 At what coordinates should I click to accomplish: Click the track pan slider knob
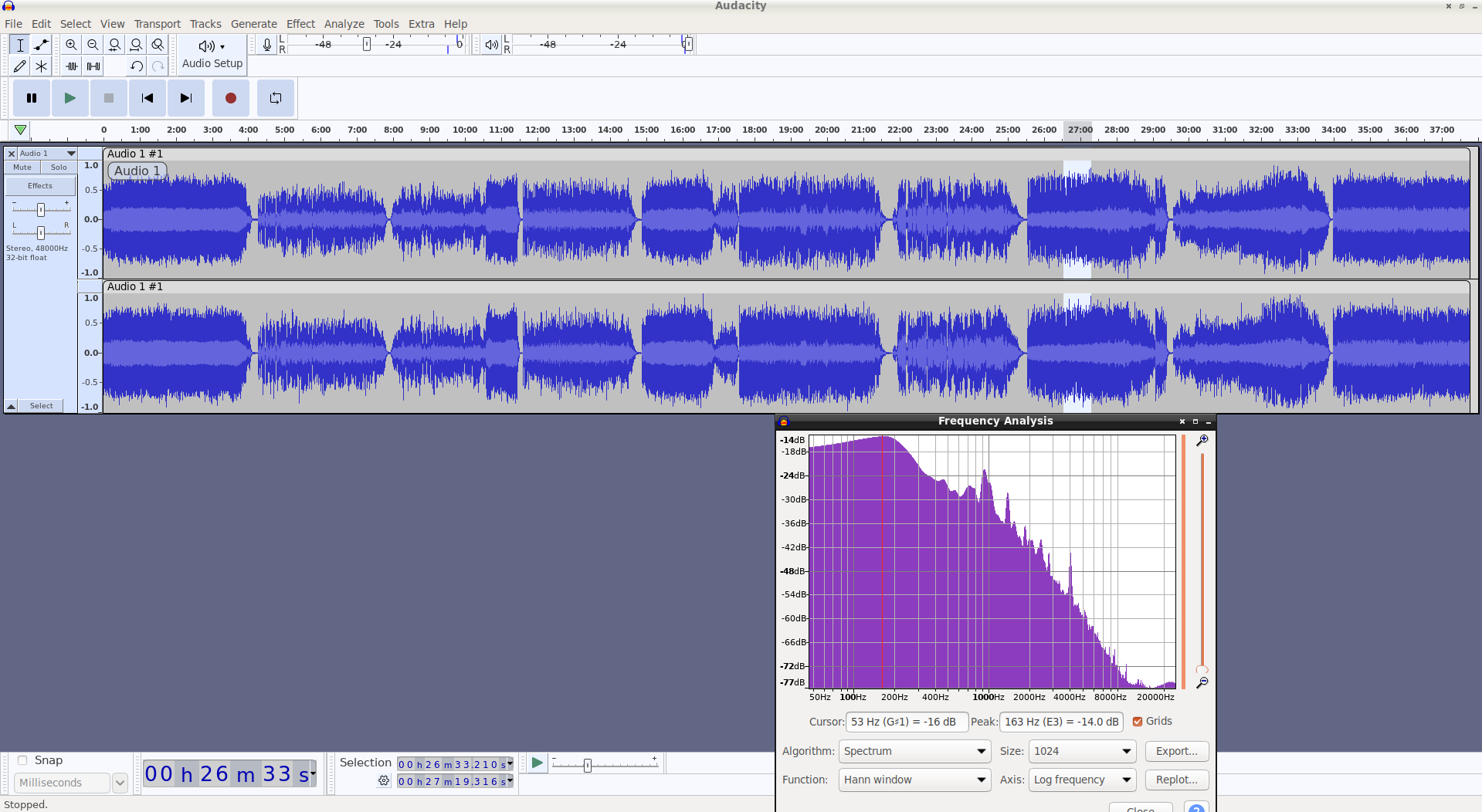pyautogui.click(x=41, y=232)
